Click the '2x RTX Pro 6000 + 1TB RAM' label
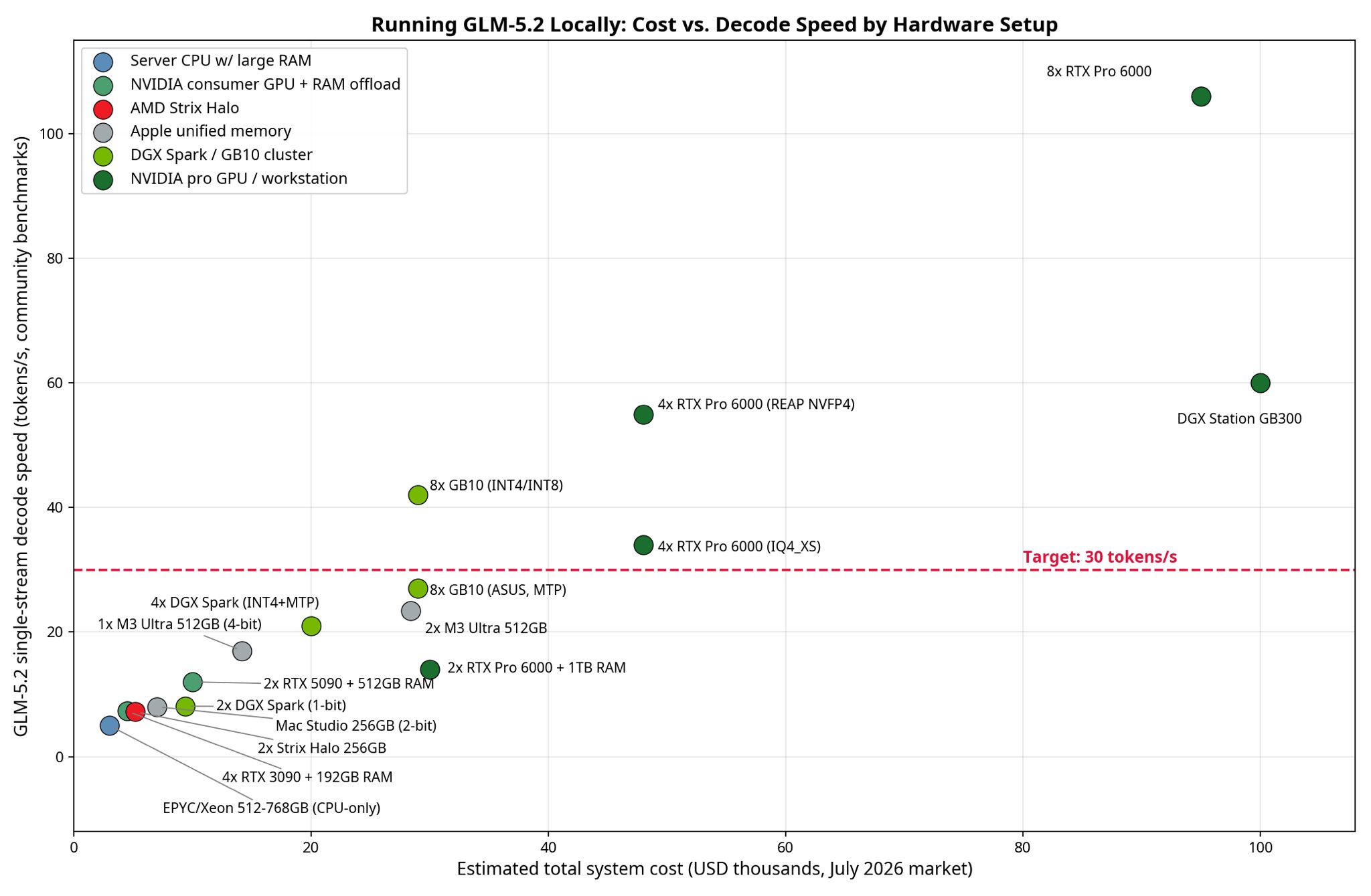 pyautogui.click(x=537, y=668)
